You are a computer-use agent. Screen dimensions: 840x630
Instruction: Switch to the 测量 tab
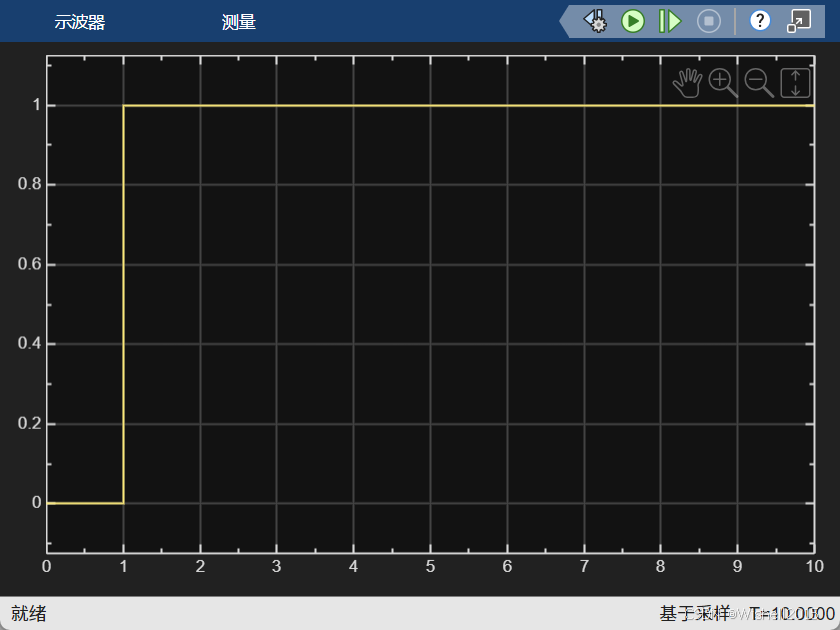coord(239,22)
